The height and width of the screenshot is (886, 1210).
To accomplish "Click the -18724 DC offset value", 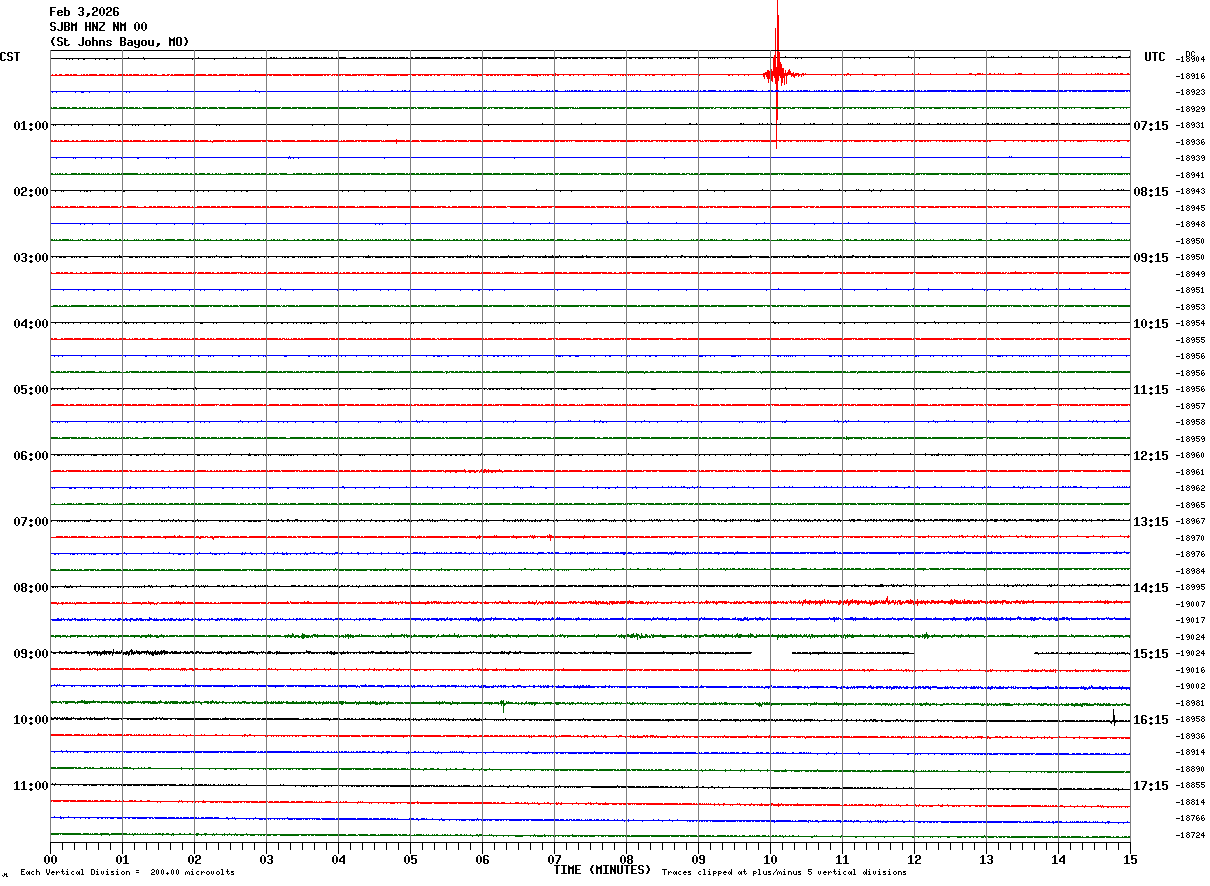I will pos(1191,835).
